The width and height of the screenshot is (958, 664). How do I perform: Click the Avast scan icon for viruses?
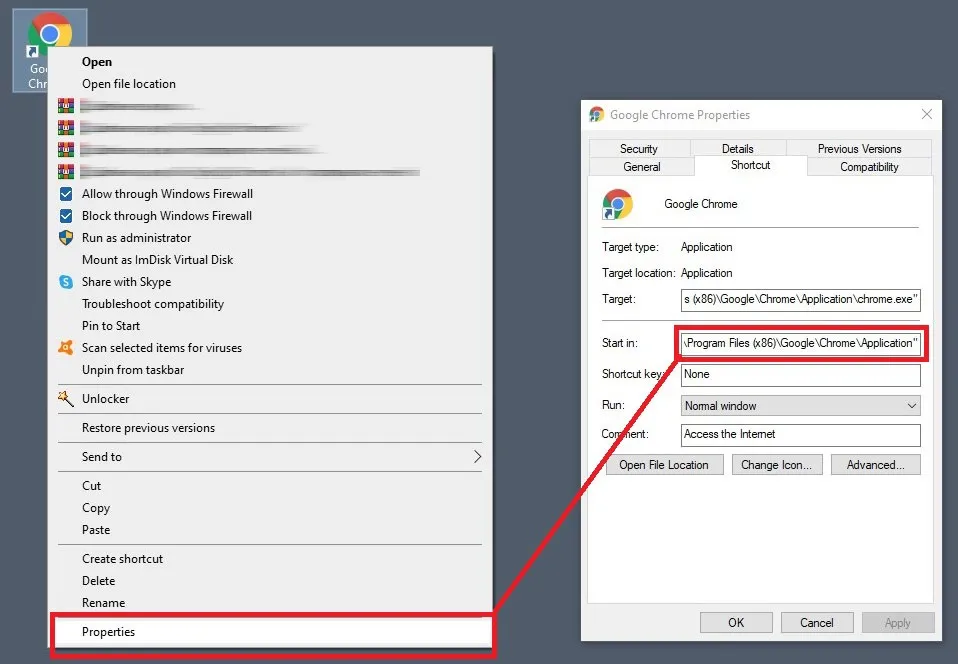pos(66,348)
